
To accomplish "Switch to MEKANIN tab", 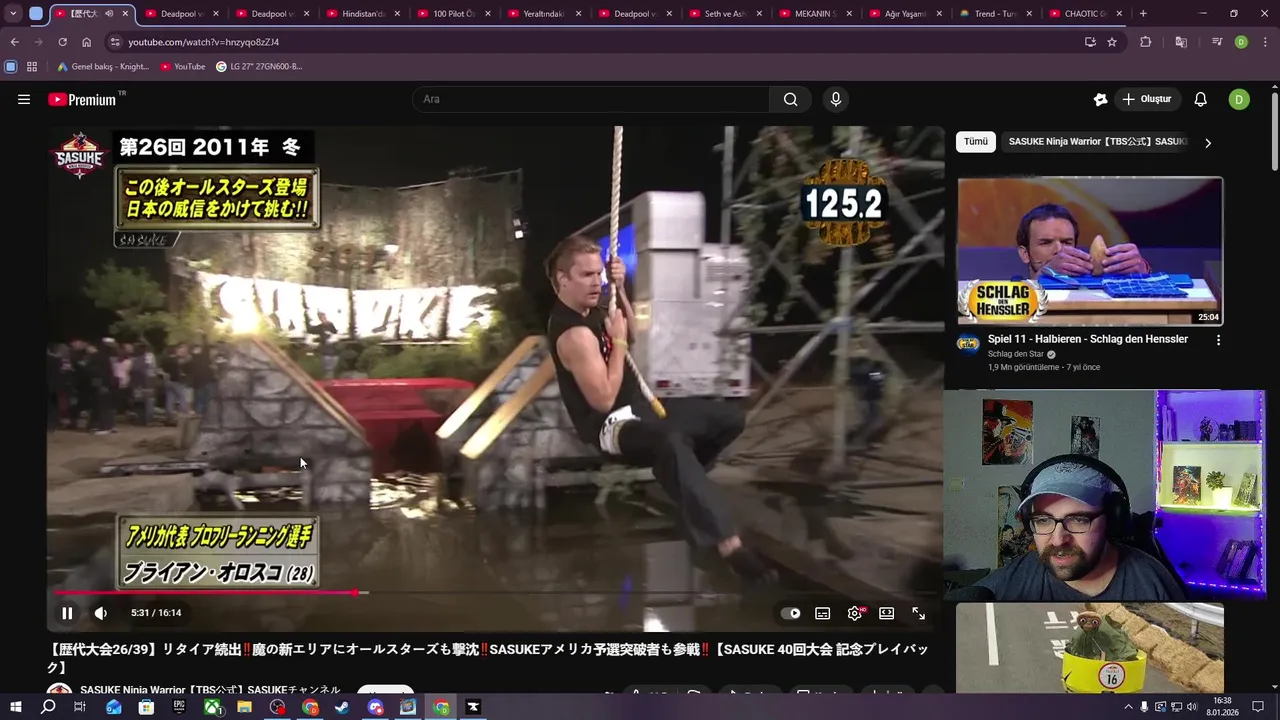I will (x=817, y=14).
